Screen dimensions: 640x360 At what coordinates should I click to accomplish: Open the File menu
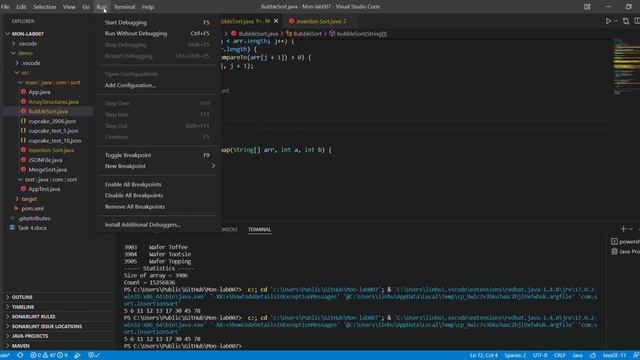click(x=5, y=7)
